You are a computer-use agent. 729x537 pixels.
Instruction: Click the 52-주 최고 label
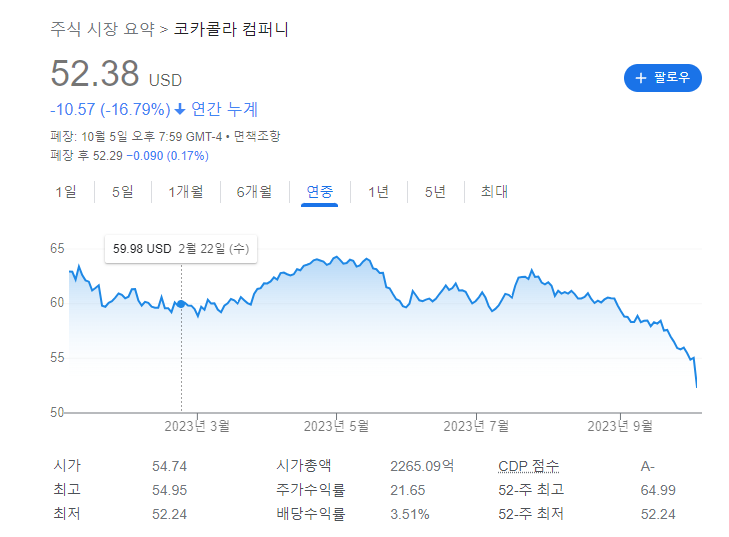(x=531, y=490)
